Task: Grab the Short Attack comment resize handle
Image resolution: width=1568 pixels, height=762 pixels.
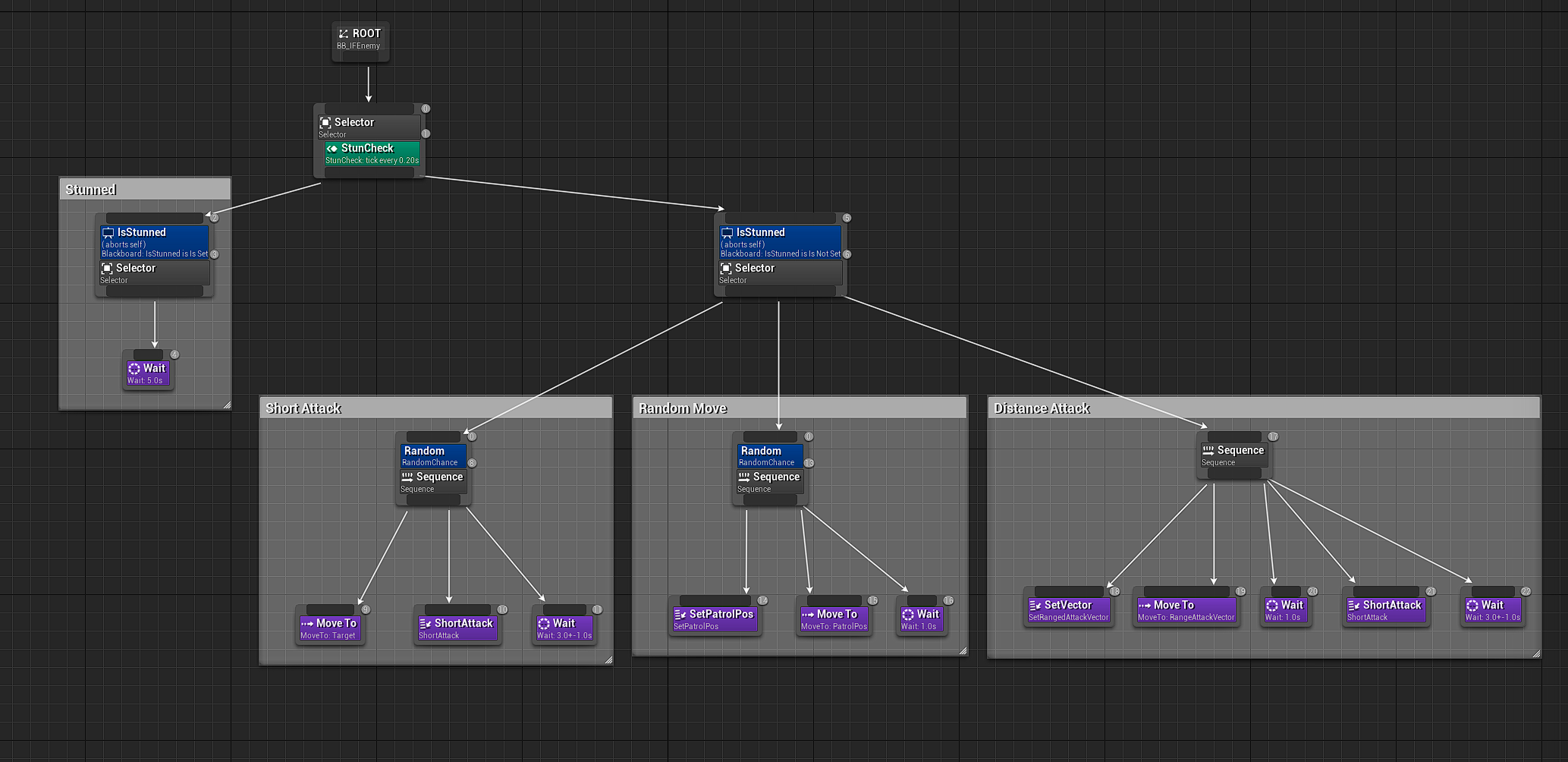Action: click(x=608, y=660)
